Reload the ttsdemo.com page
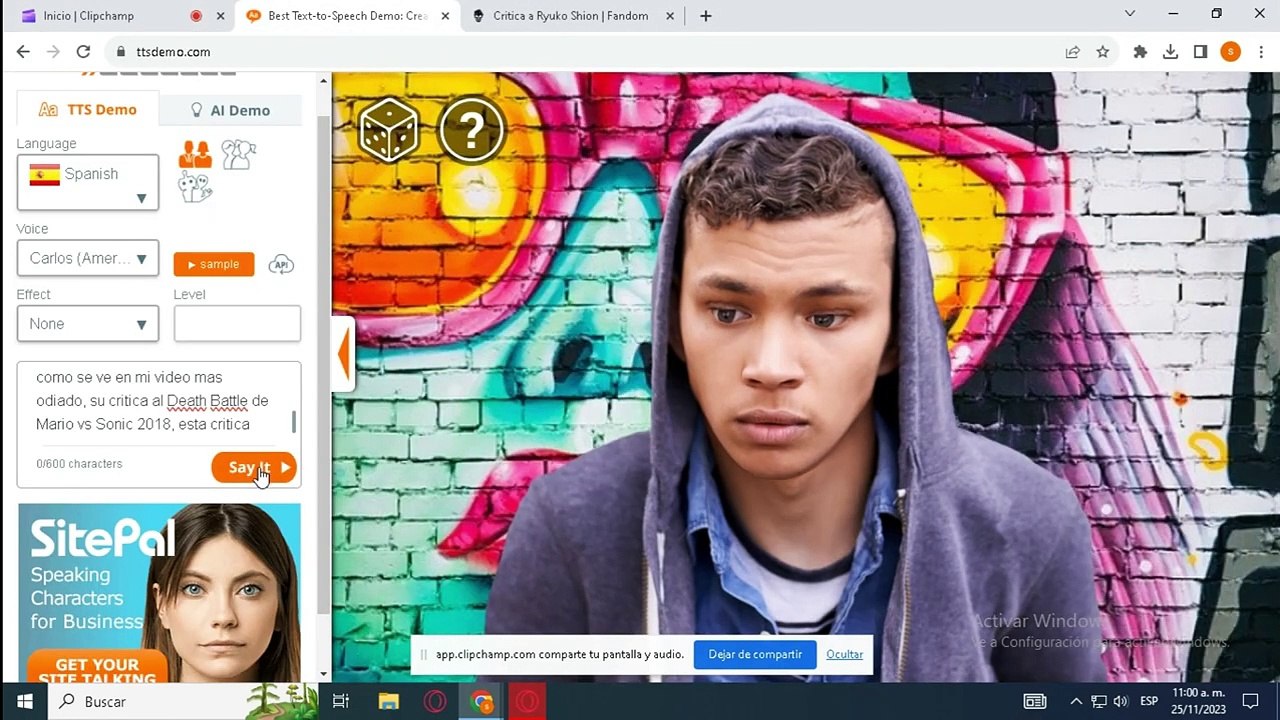1280x720 pixels. 83,52
